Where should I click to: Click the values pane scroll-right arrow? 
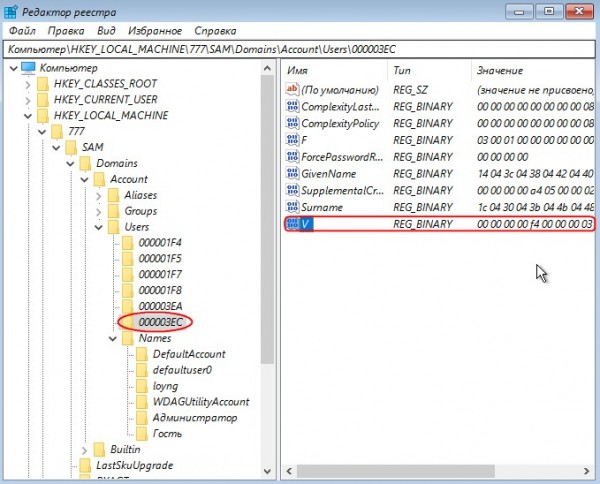[587, 471]
